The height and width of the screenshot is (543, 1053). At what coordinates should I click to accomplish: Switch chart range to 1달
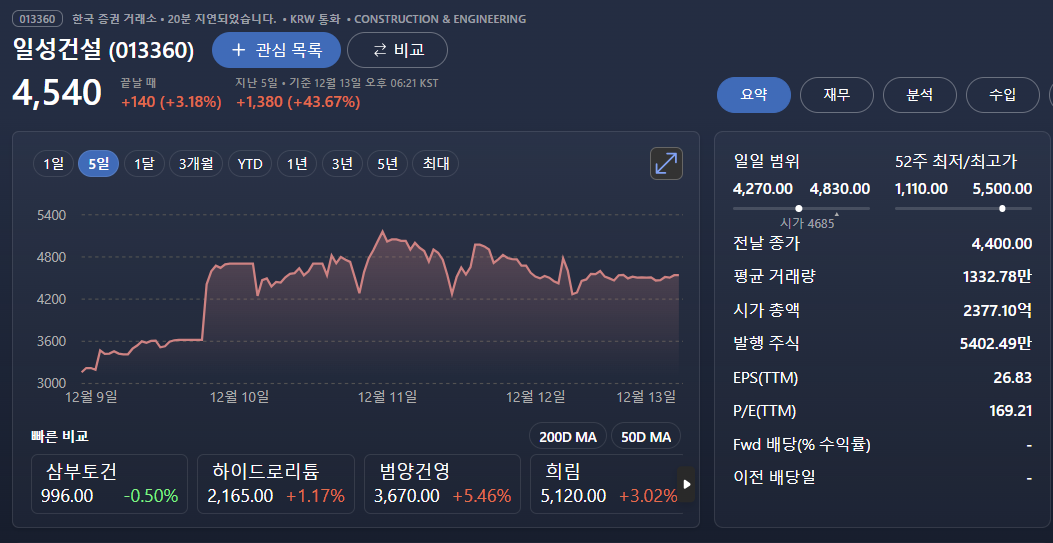pyautogui.click(x=144, y=164)
